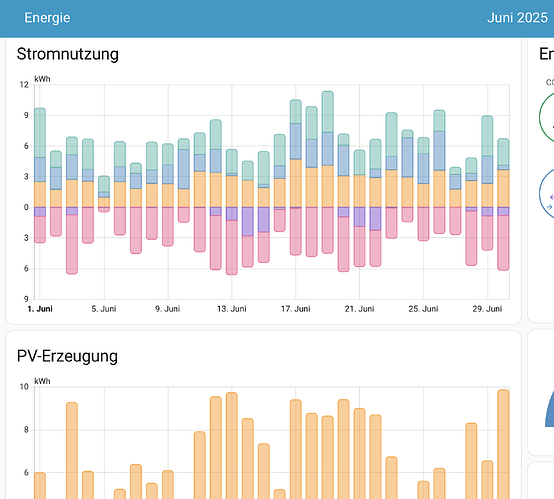The width and height of the screenshot is (554, 499).
Task: Select pink segment of 1. Juni Stromnutzung bar
Action: (x=40, y=230)
